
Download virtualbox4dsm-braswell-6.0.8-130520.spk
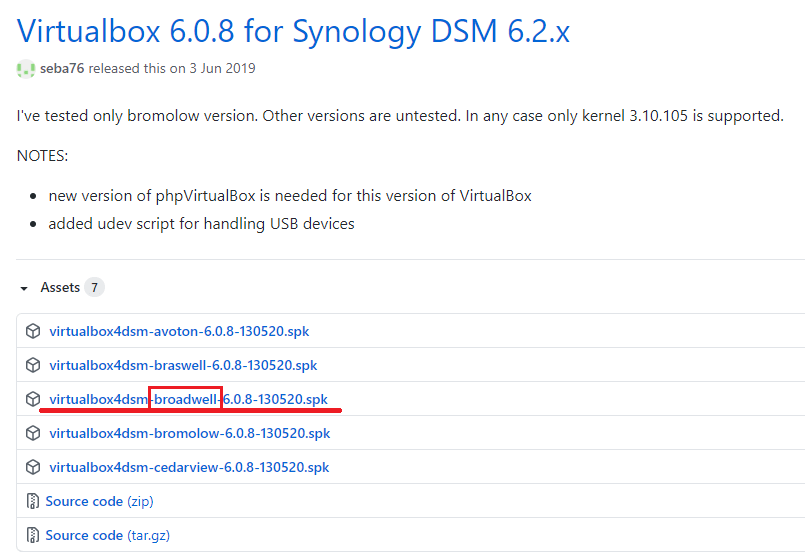183,365
